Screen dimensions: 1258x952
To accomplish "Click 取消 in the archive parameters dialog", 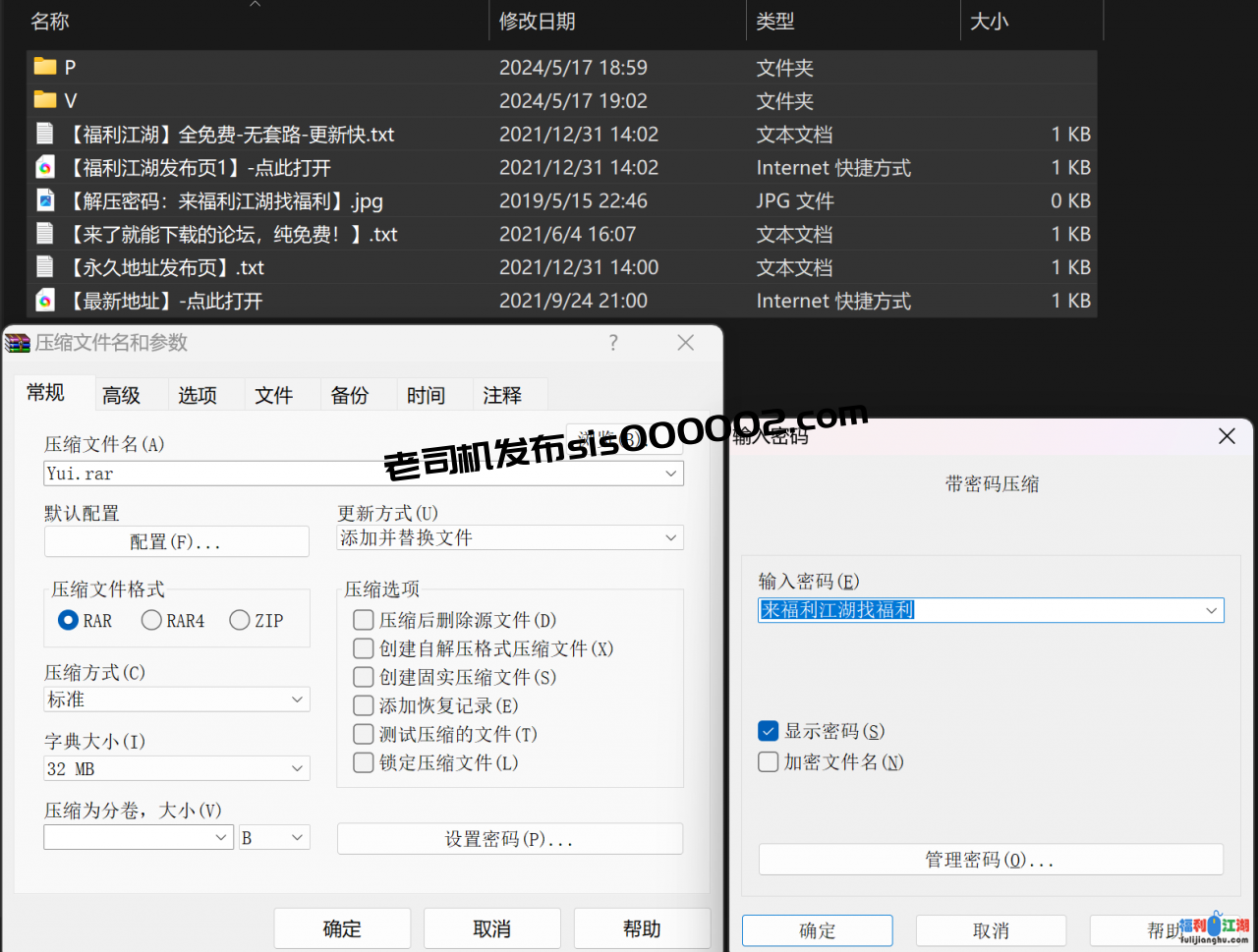I will pos(492,928).
